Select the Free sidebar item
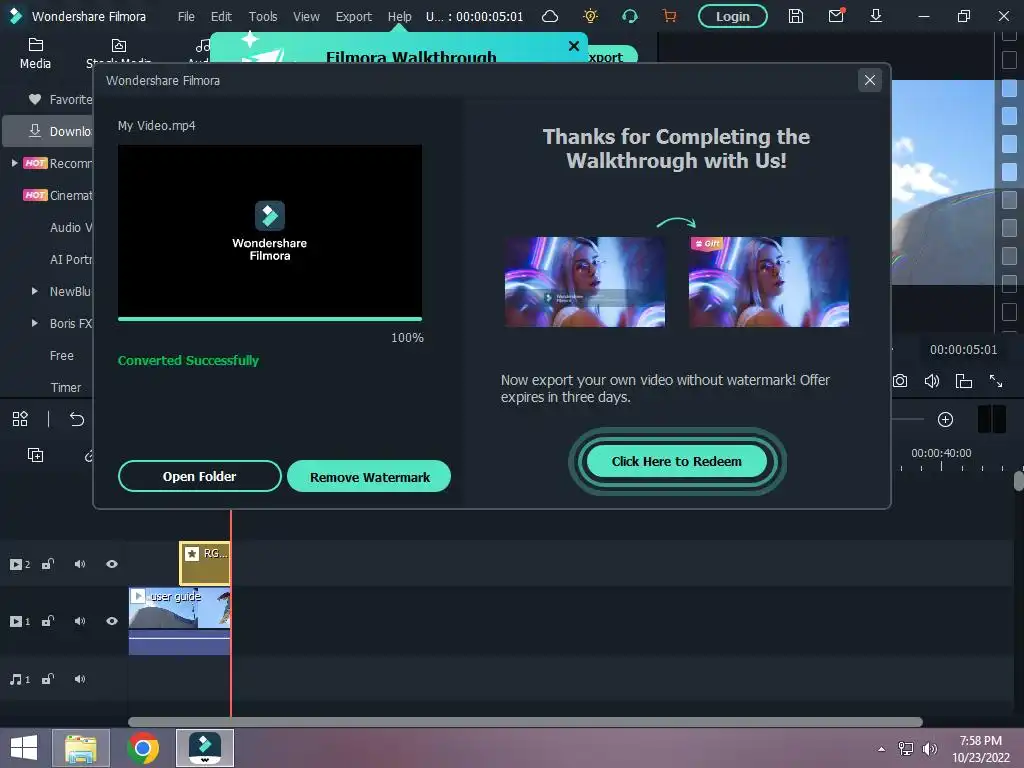 [x=61, y=355]
